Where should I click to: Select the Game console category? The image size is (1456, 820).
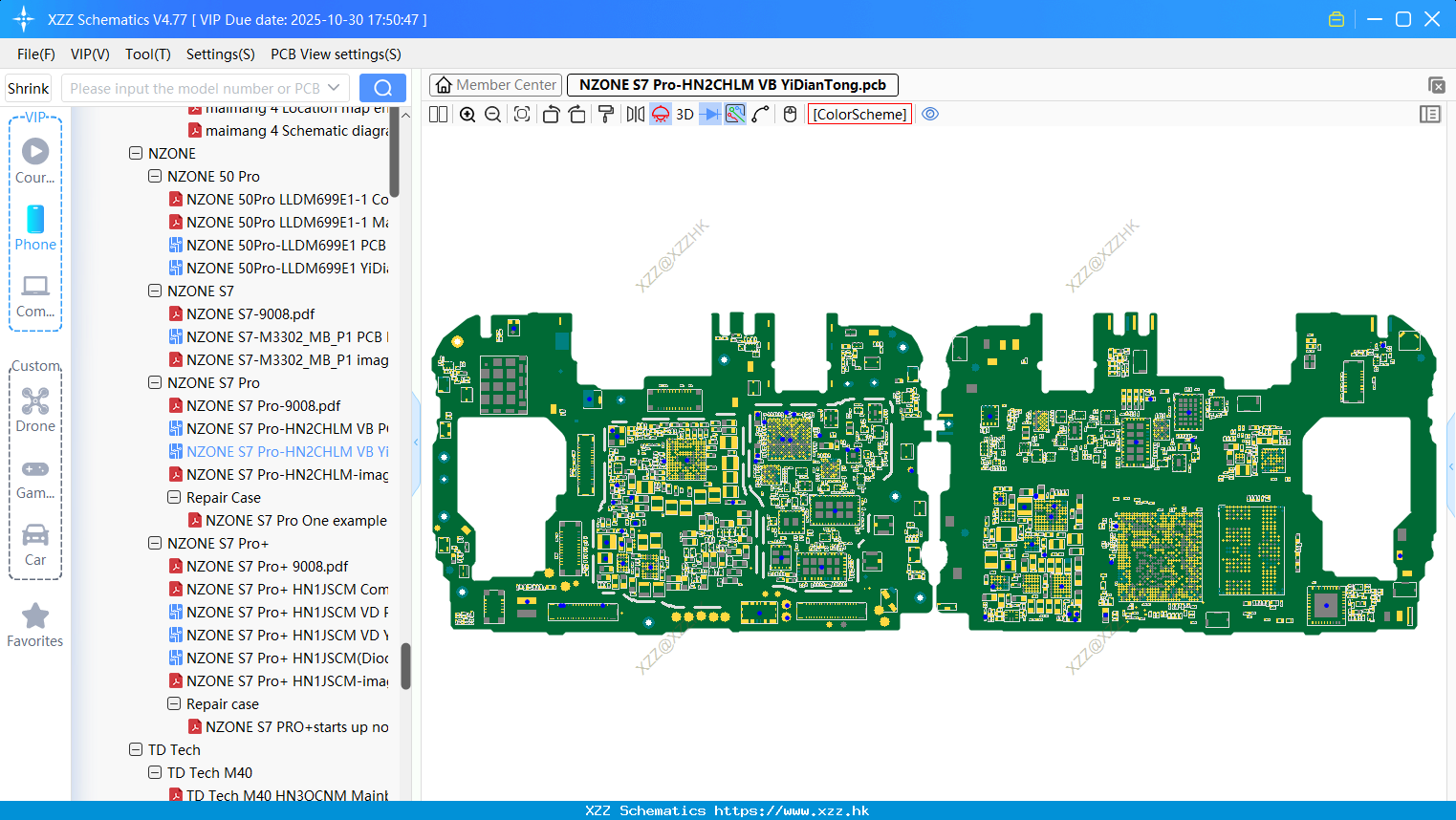coord(35,479)
